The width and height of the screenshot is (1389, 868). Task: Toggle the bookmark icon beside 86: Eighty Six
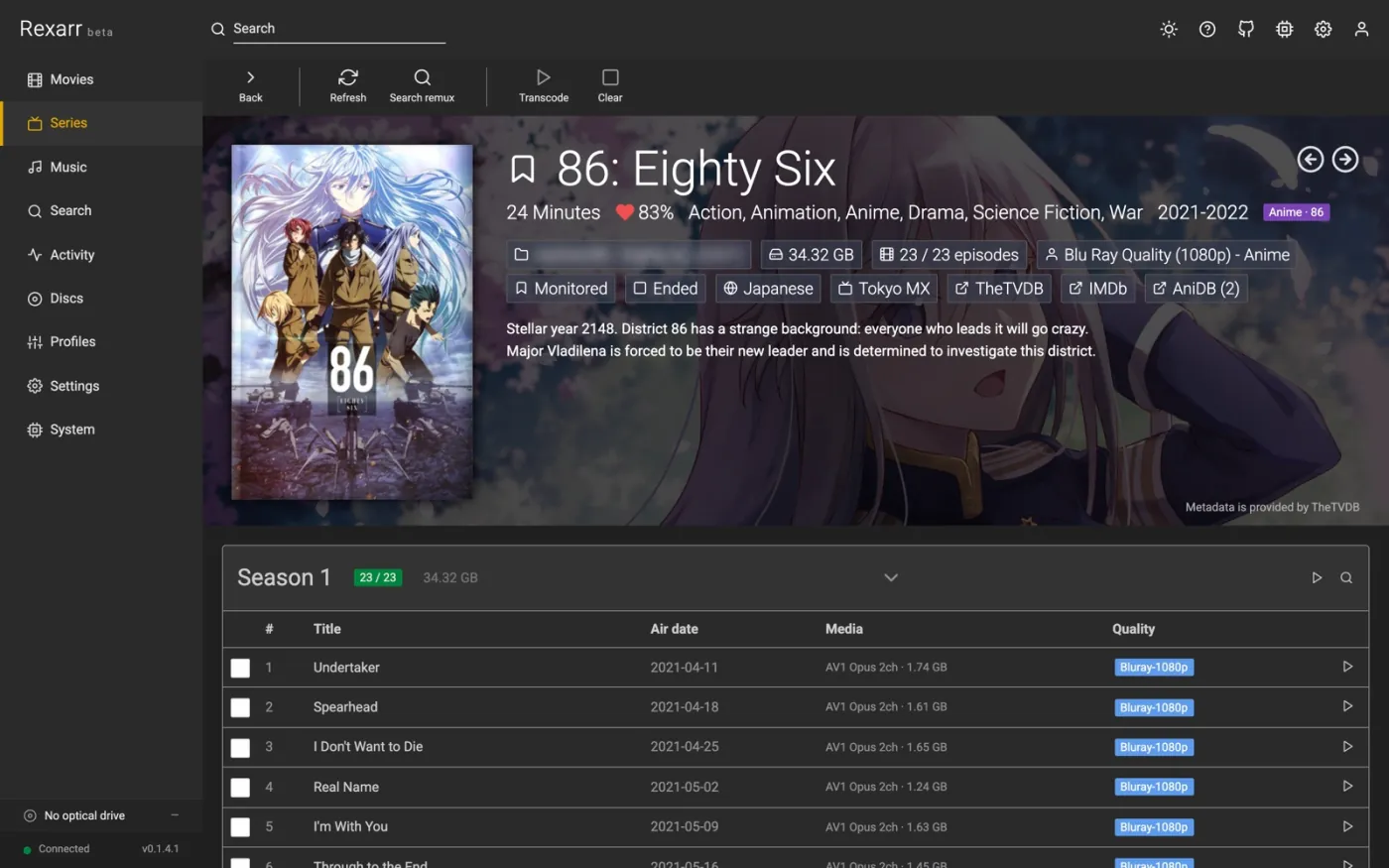coord(523,170)
